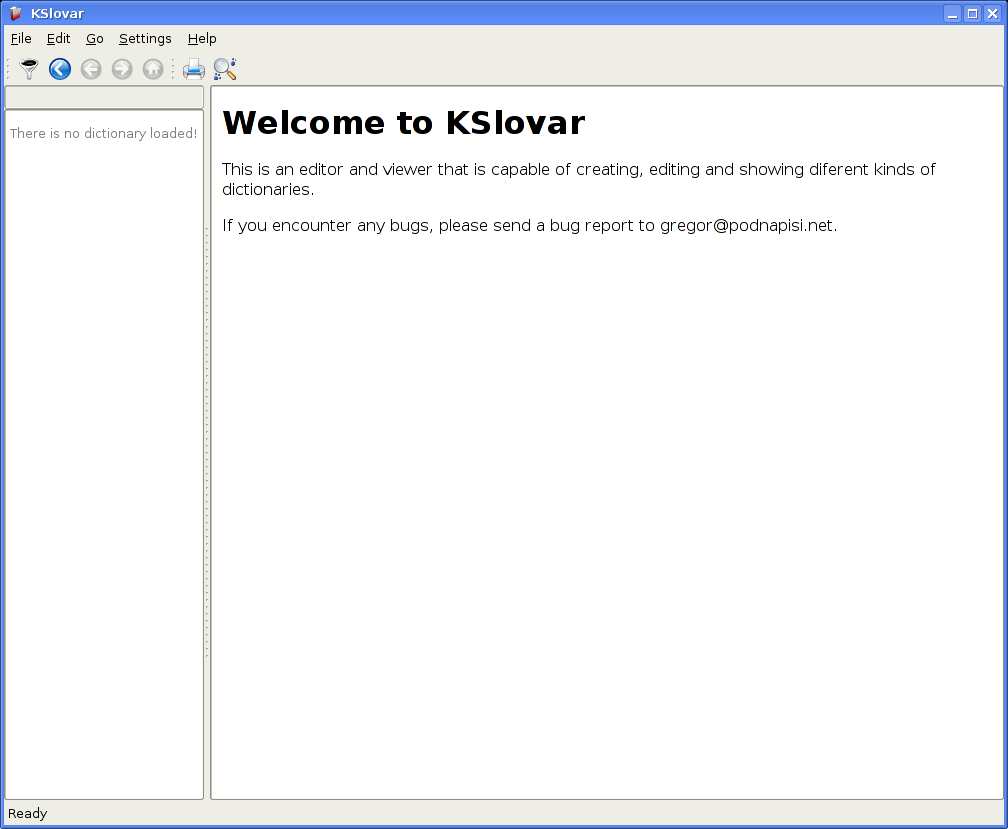Click the splitter handle between panels

[x=207, y=442]
